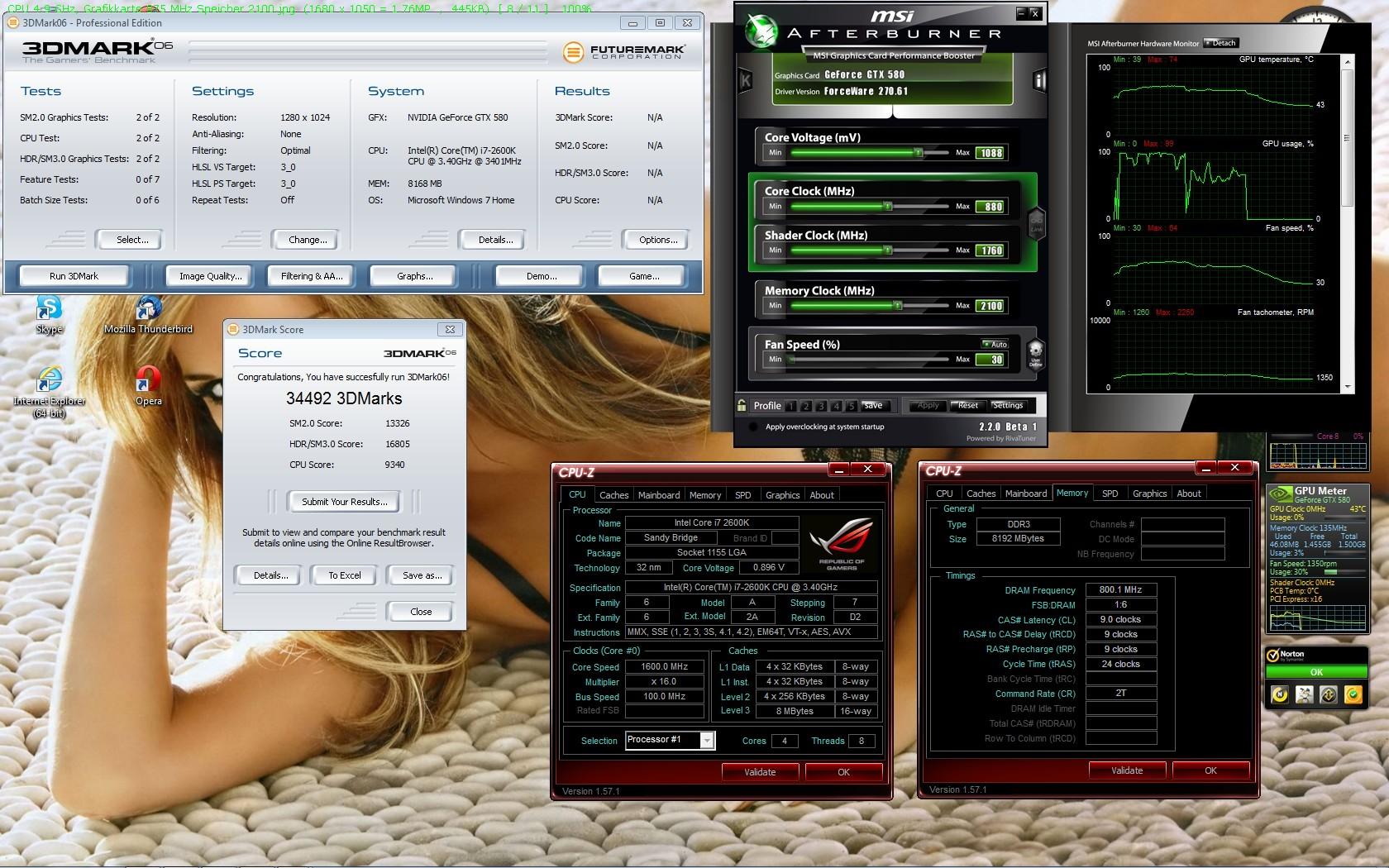Open Graphics tab in right CPU-Z window
Screen dimensions: 1389x868
(x=1149, y=494)
